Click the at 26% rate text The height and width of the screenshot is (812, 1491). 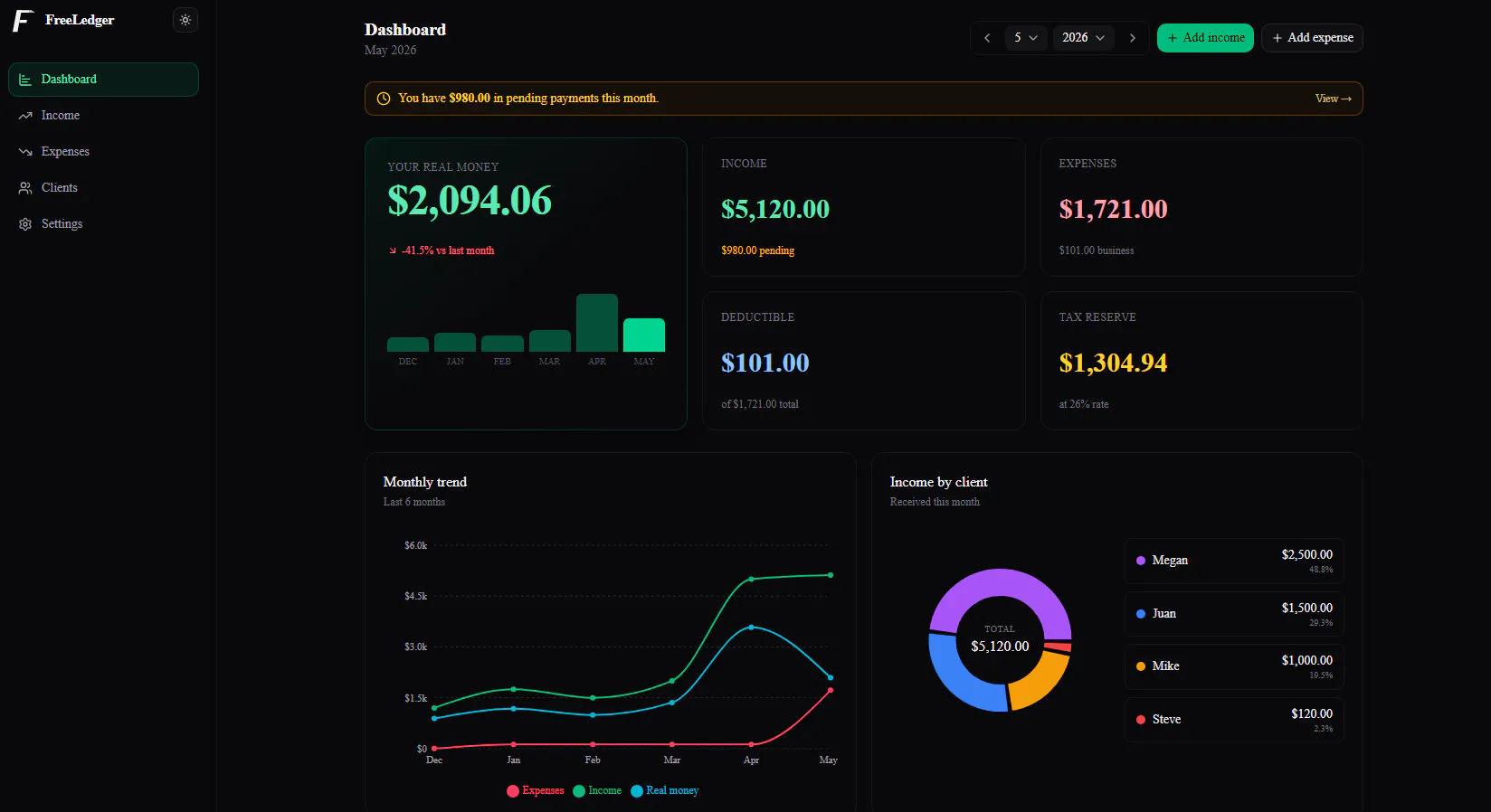point(1084,404)
